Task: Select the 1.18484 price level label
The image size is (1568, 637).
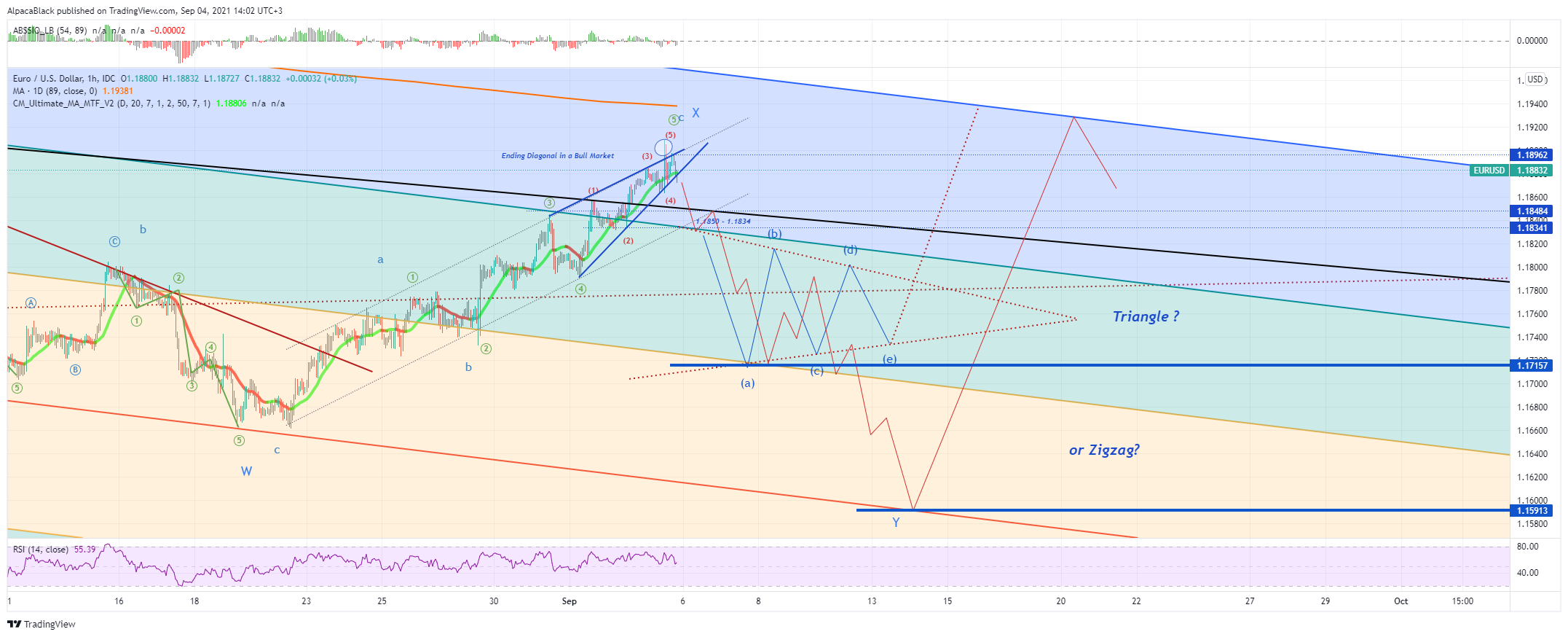Action: (x=1532, y=211)
